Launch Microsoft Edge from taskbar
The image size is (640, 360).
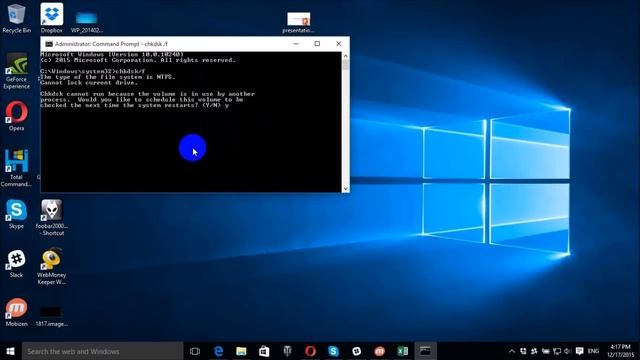[x=218, y=351]
